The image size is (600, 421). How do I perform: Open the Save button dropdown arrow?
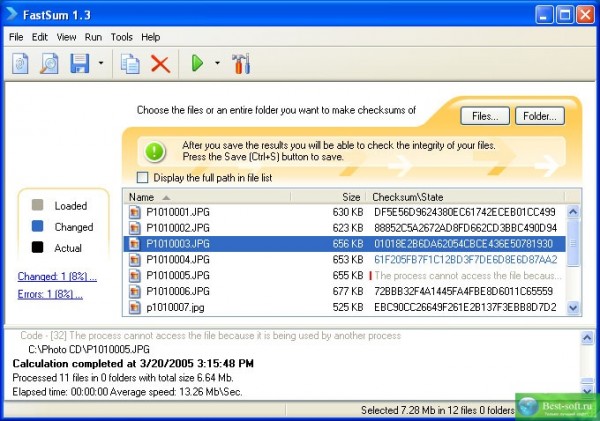point(101,63)
